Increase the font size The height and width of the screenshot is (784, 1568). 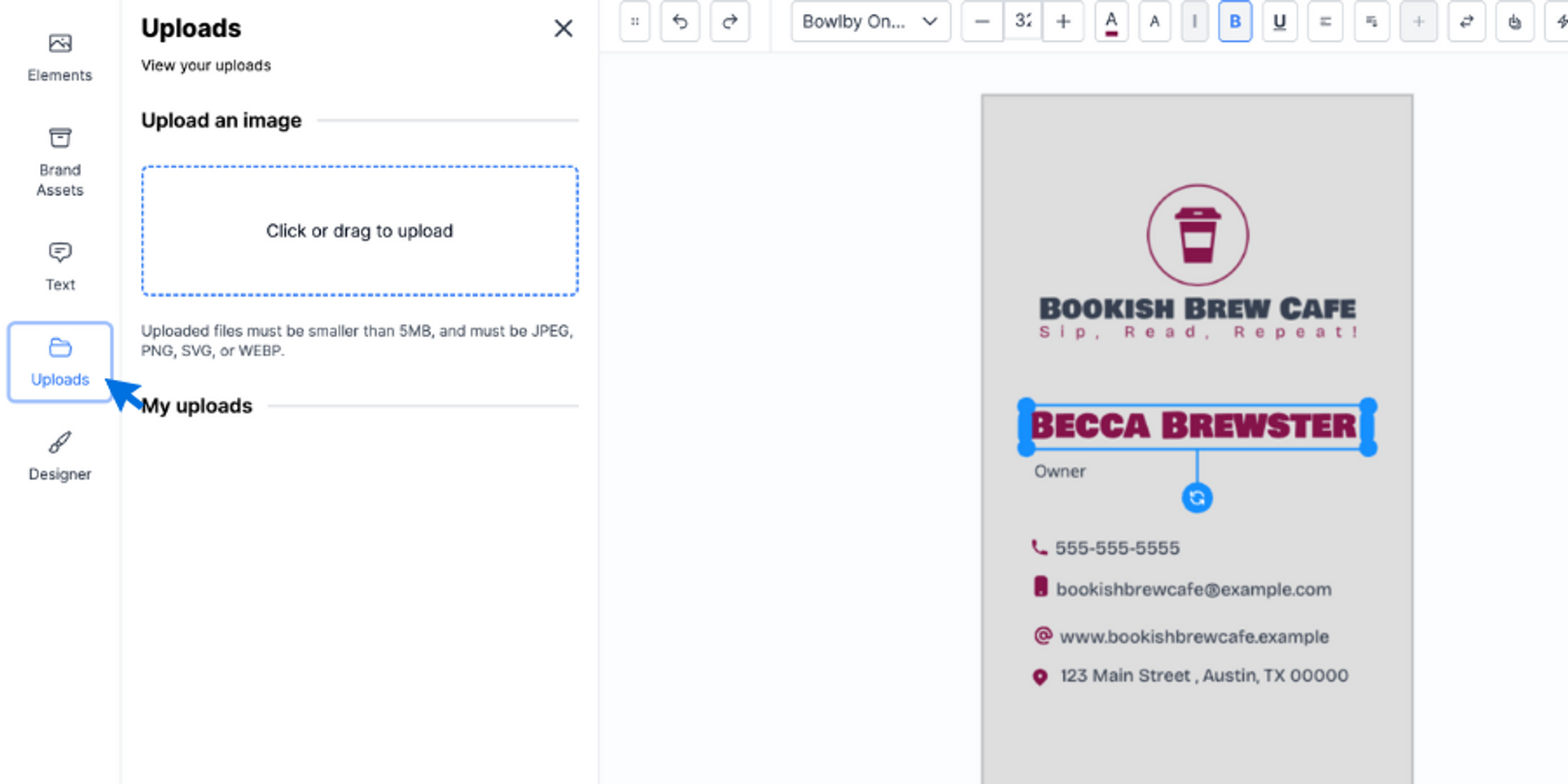click(1063, 22)
